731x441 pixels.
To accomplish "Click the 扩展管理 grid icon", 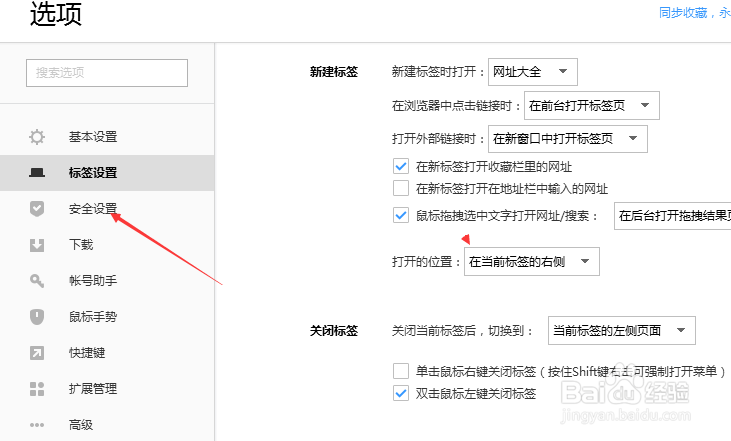I will point(37,389).
